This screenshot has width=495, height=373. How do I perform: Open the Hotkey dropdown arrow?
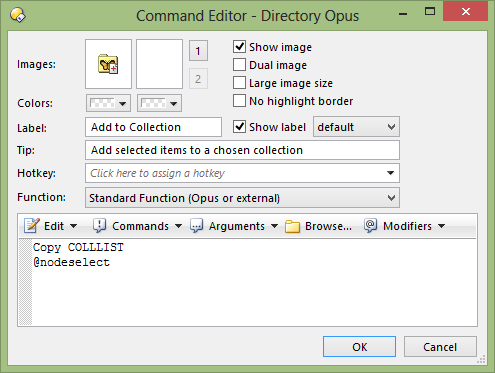pyautogui.click(x=390, y=173)
